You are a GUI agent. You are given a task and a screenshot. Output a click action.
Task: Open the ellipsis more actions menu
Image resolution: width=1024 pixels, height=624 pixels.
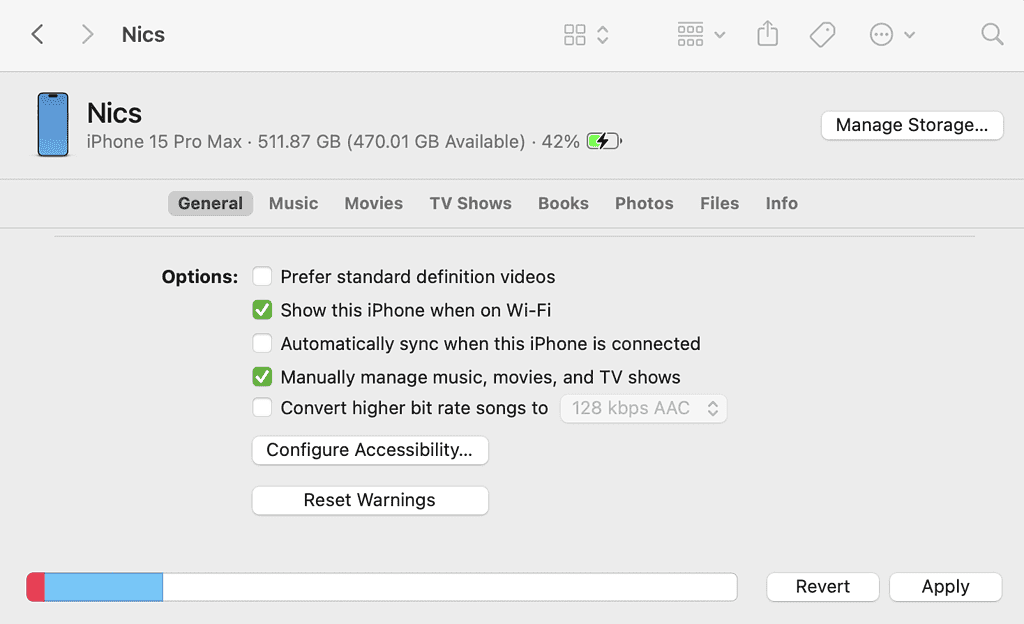(891, 35)
